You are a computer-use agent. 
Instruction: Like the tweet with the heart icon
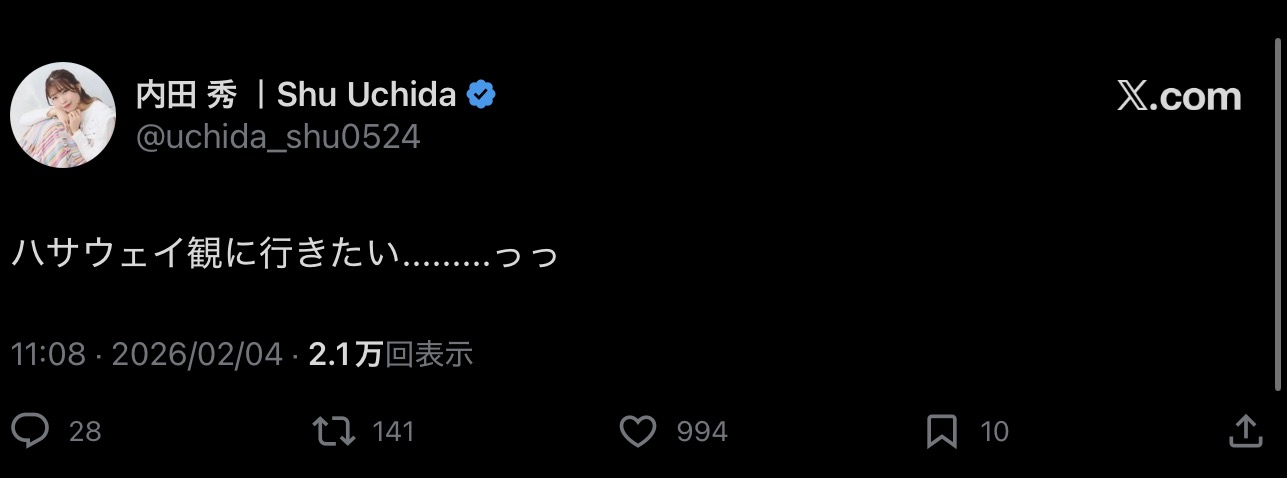(638, 431)
